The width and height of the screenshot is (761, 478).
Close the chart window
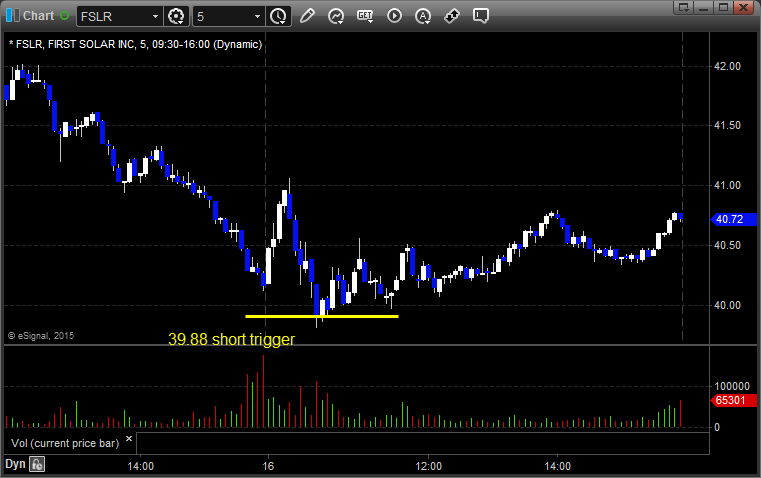click(x=743, y=7)
